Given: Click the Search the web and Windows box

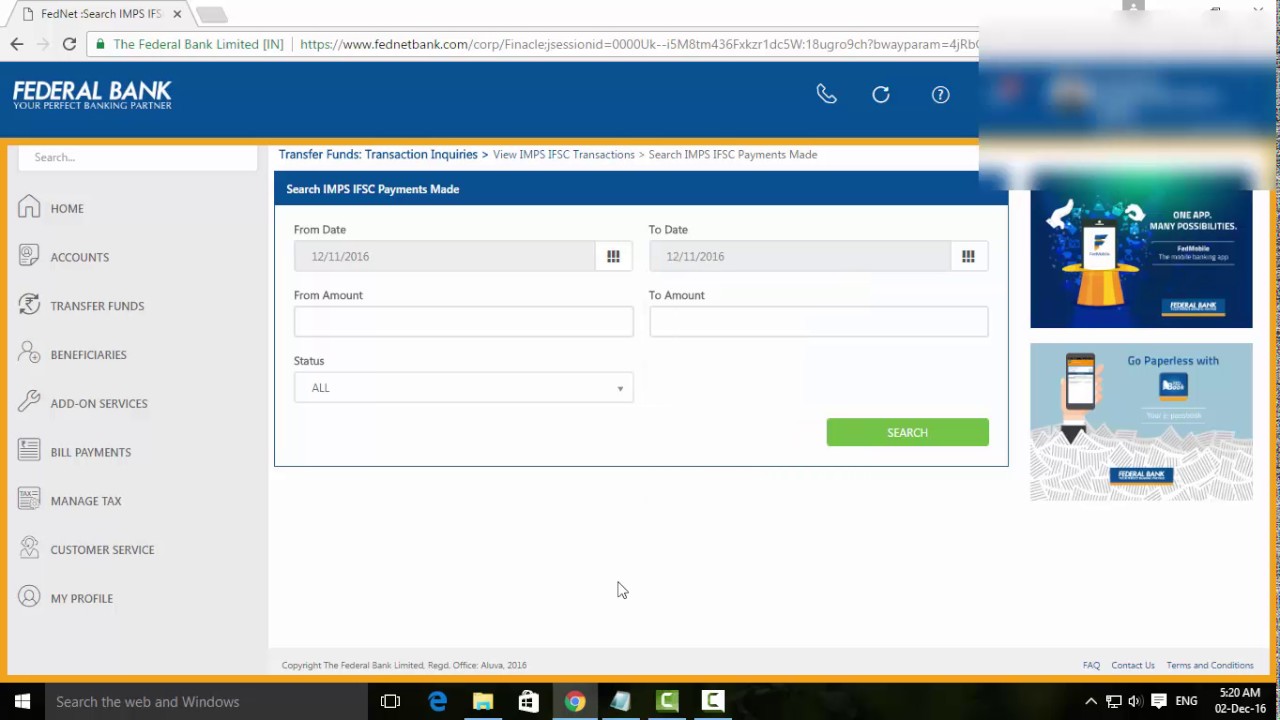Looking at the screenshot, I should tap(206, 702).
